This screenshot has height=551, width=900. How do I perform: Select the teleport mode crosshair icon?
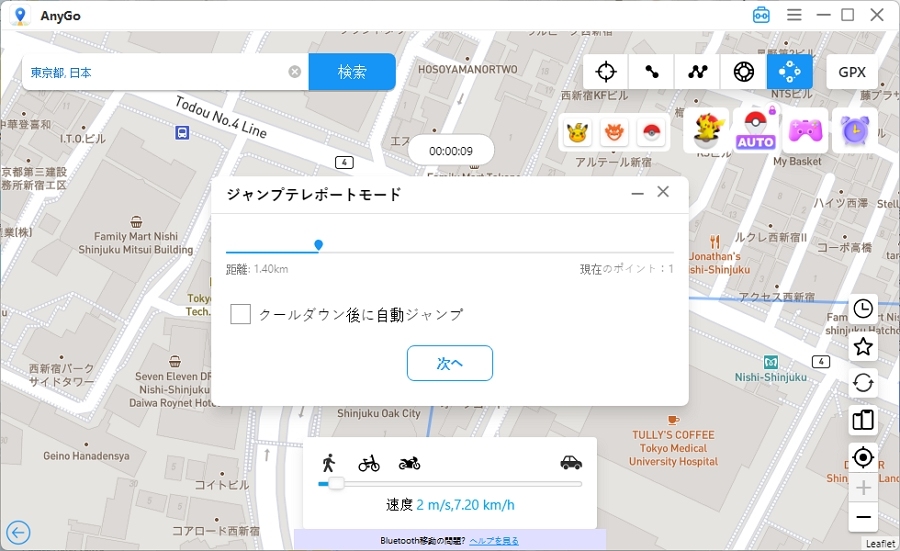tap(605, 72)
